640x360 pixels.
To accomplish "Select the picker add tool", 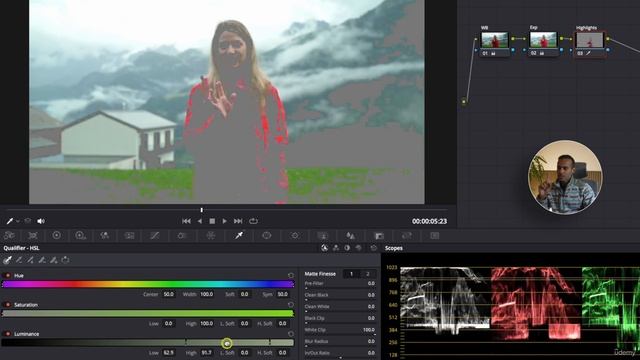I will click(31, 260).
